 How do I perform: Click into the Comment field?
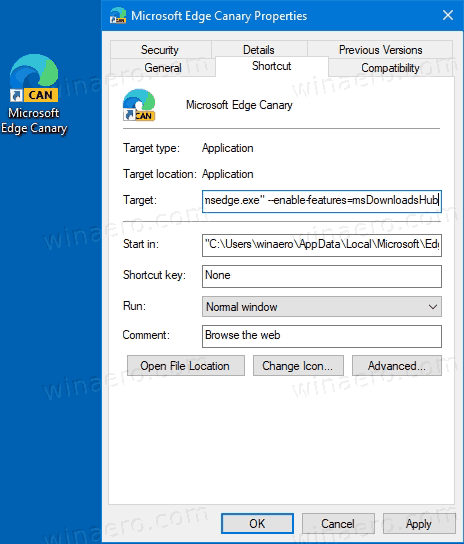coord(322,336)
